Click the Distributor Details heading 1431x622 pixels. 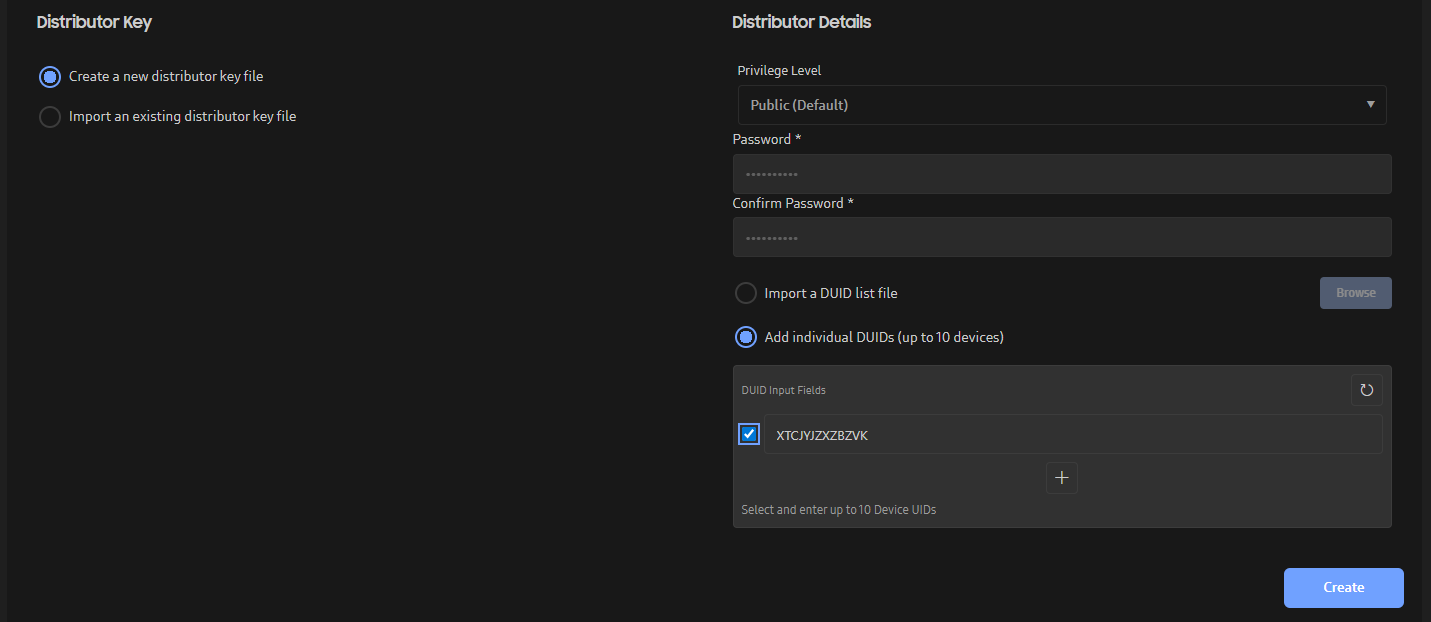pyautogui.click(x=801, y=22)
